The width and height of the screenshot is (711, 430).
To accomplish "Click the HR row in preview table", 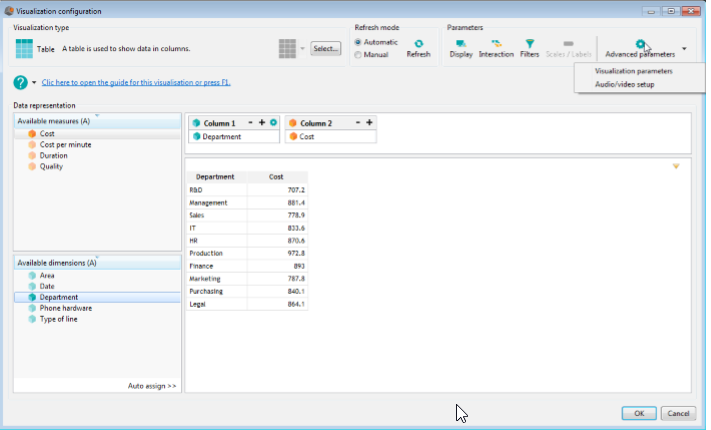I will point(247,241).
